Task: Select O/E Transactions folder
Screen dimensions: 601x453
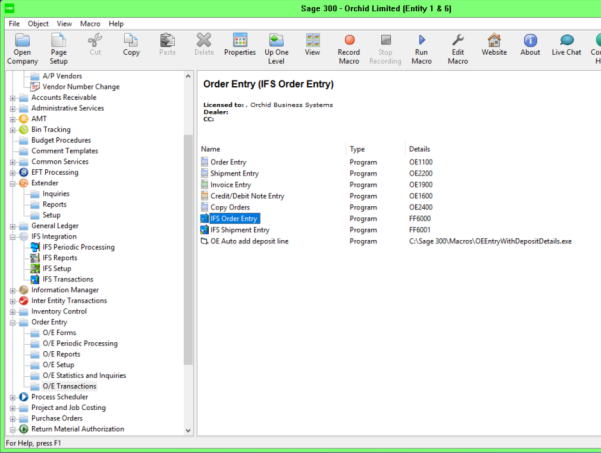Action: pyautogui.click(x=69, y=386)
